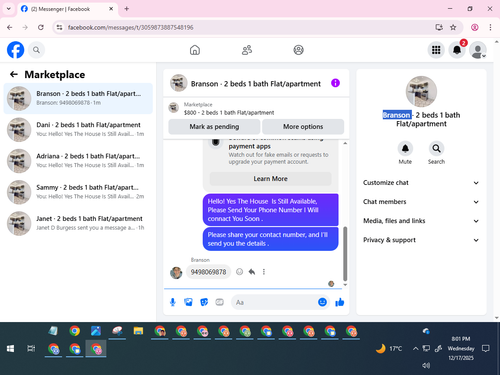500x375 pixels.
Task: Open a new browser tab
Action: [x=127, y=9]
